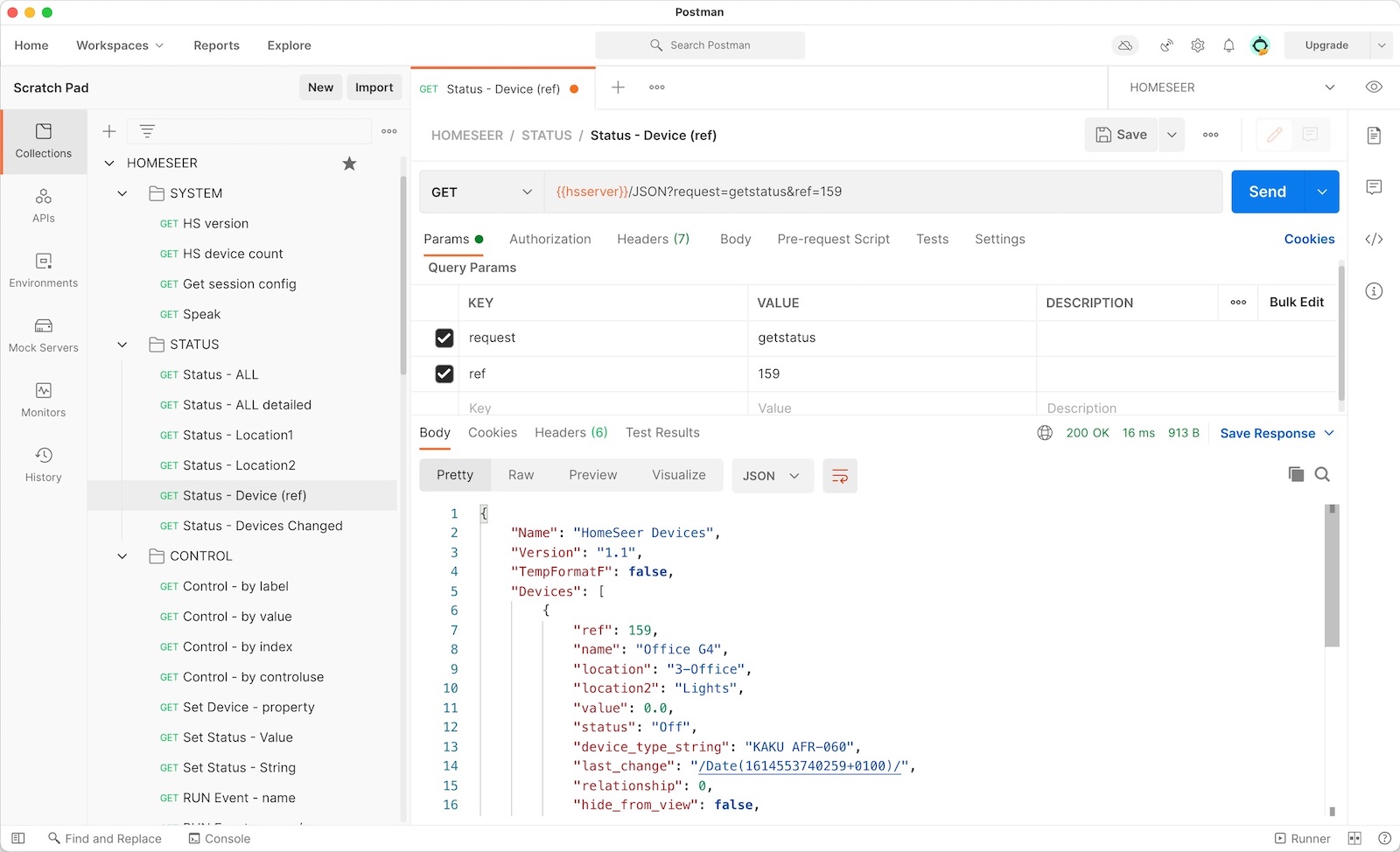Open the notifications bell icon
Image resolution: width=1400 pixels, height=852 pixels.
point(1228,45)
